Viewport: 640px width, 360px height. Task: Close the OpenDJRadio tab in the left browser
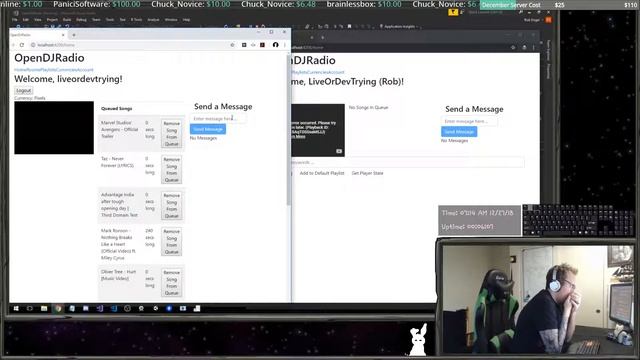point(63,35)
